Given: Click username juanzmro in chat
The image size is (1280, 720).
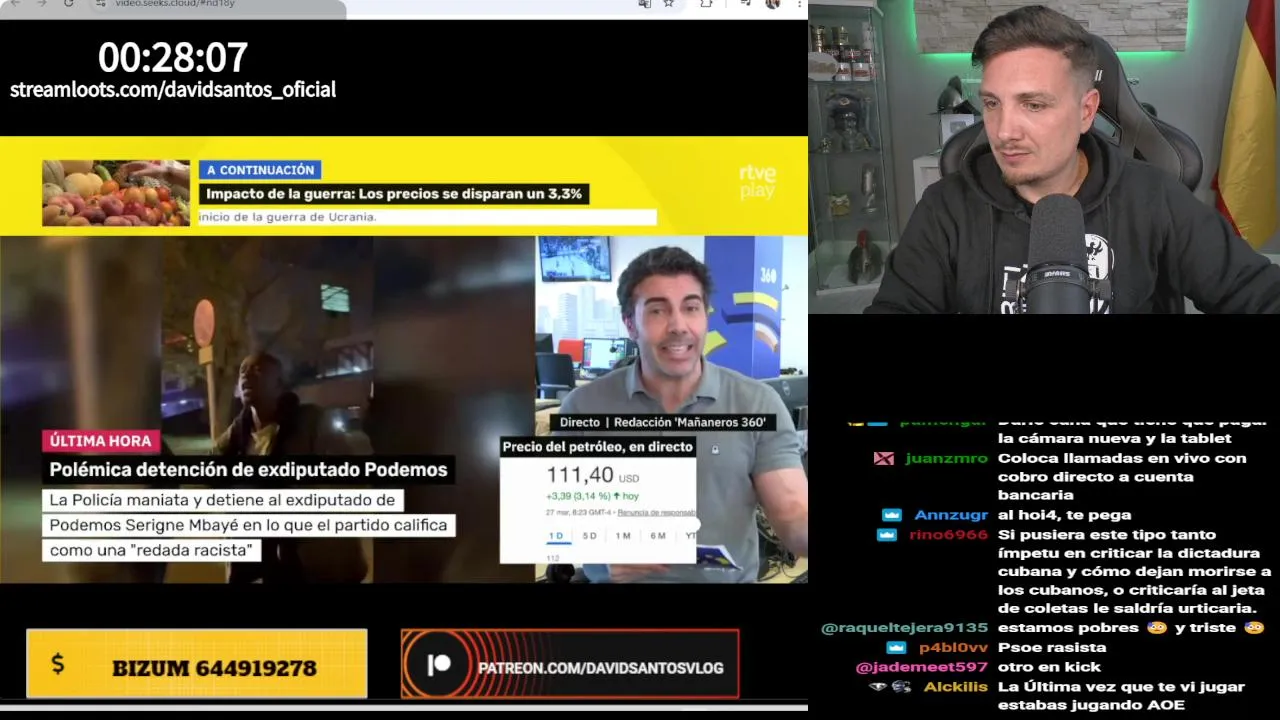Looking at the screenshot, I should coord(946,458).
